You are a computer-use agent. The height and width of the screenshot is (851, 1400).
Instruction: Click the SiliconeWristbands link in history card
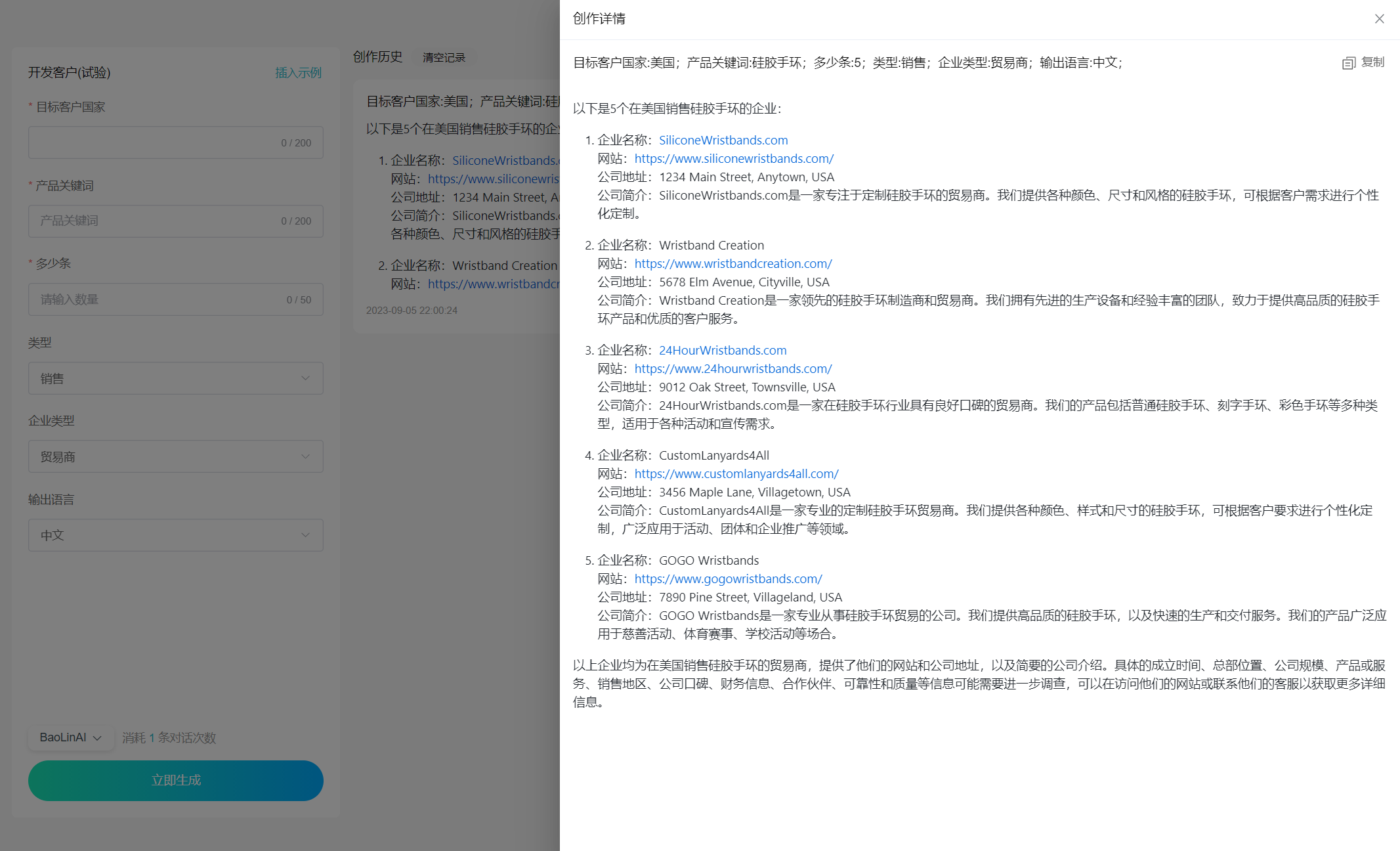click(x=505, y=160)
